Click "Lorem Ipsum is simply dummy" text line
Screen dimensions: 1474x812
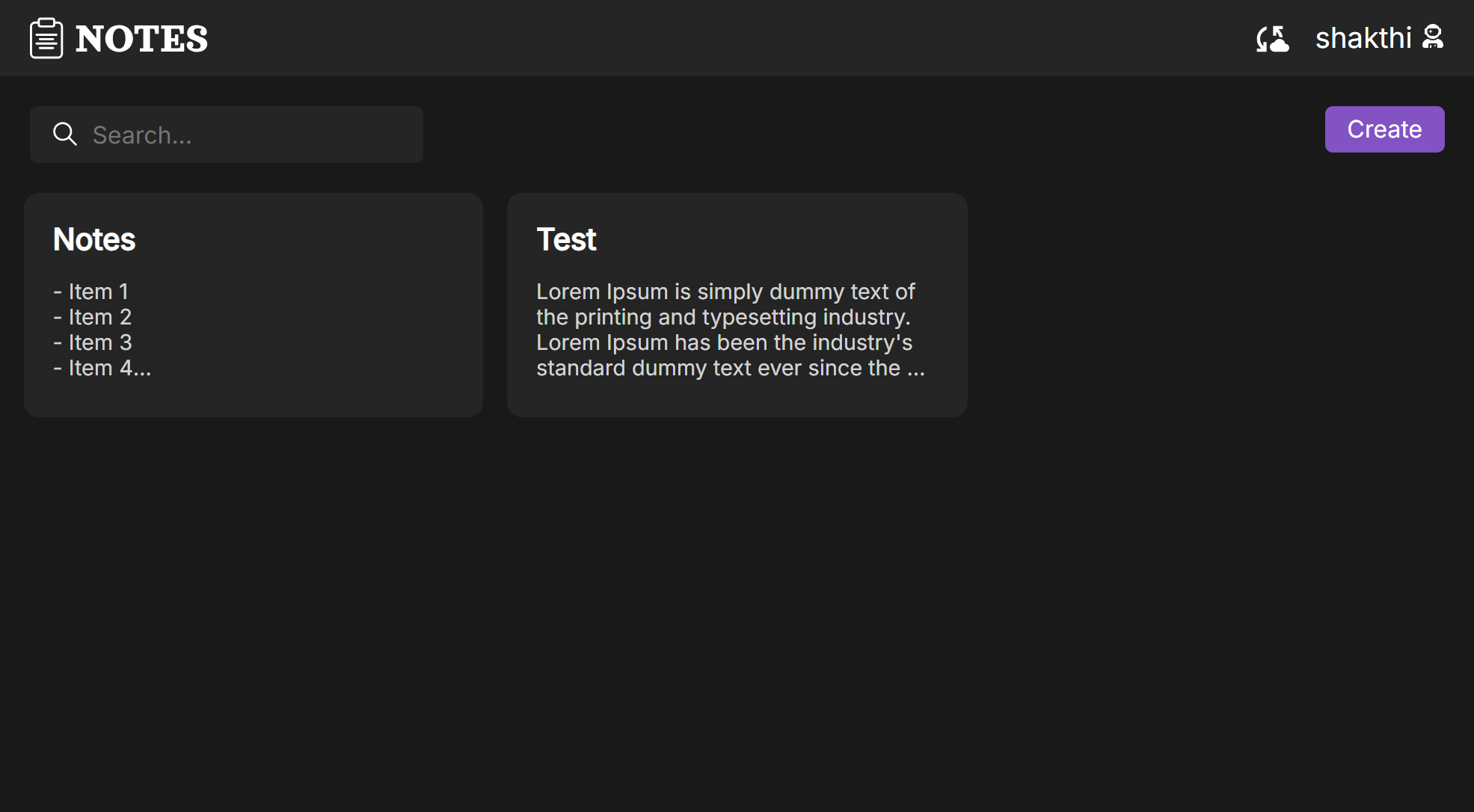(x=725, y=292)
